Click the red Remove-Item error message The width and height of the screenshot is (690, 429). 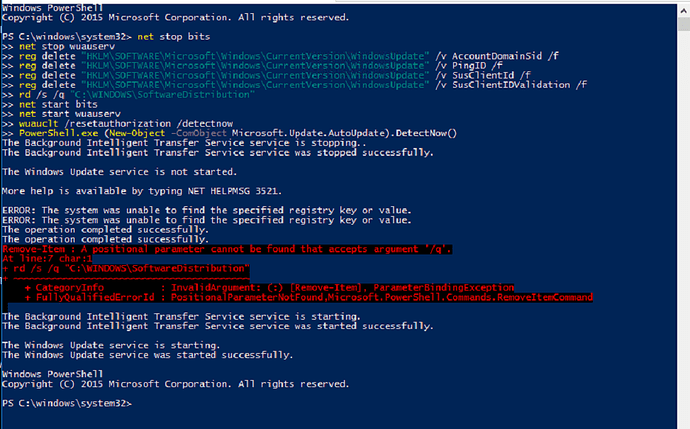tap(227, 249)
